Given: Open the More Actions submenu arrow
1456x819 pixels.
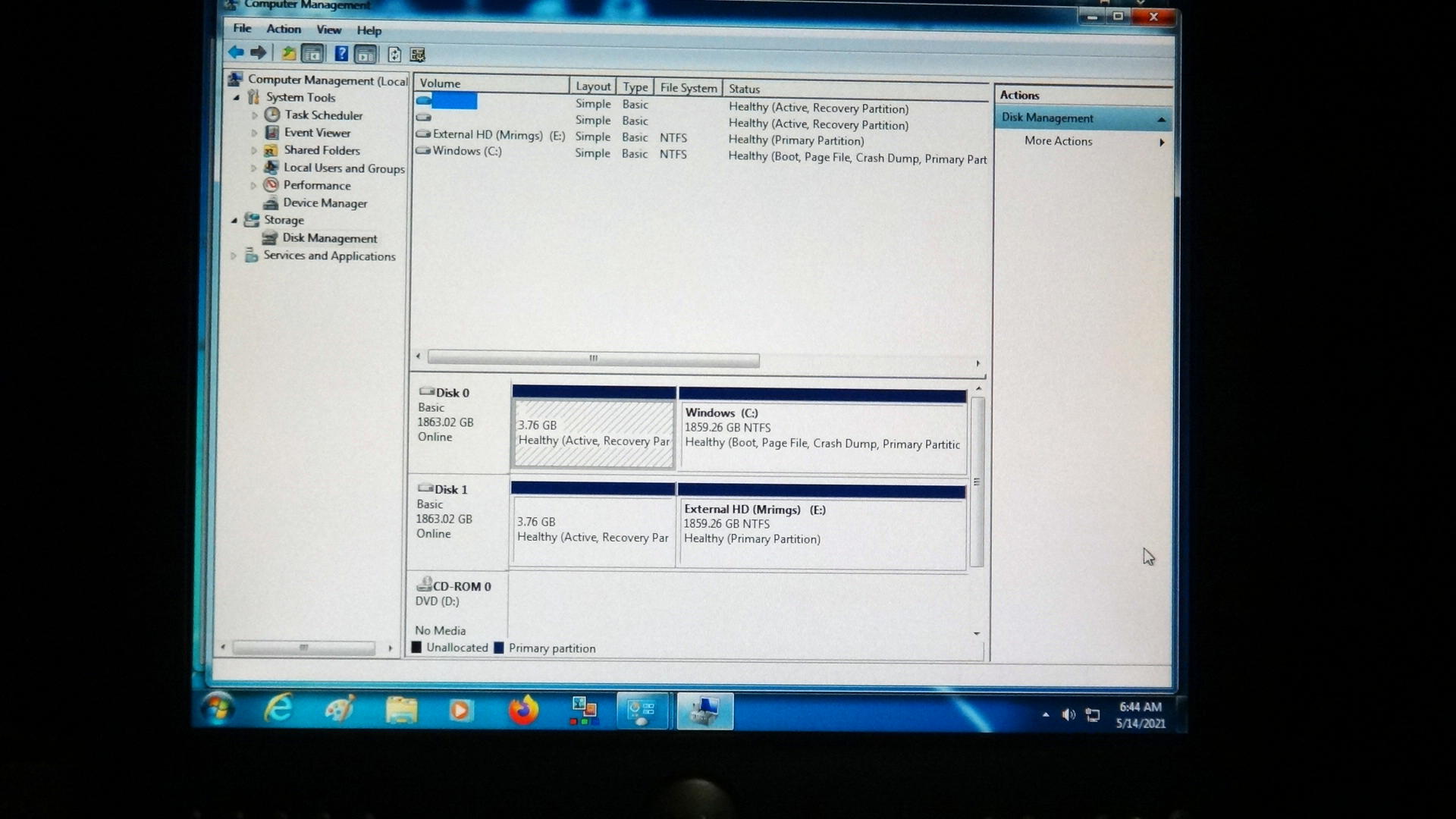Looking at the screenshot, I should tap(1162, 143).
